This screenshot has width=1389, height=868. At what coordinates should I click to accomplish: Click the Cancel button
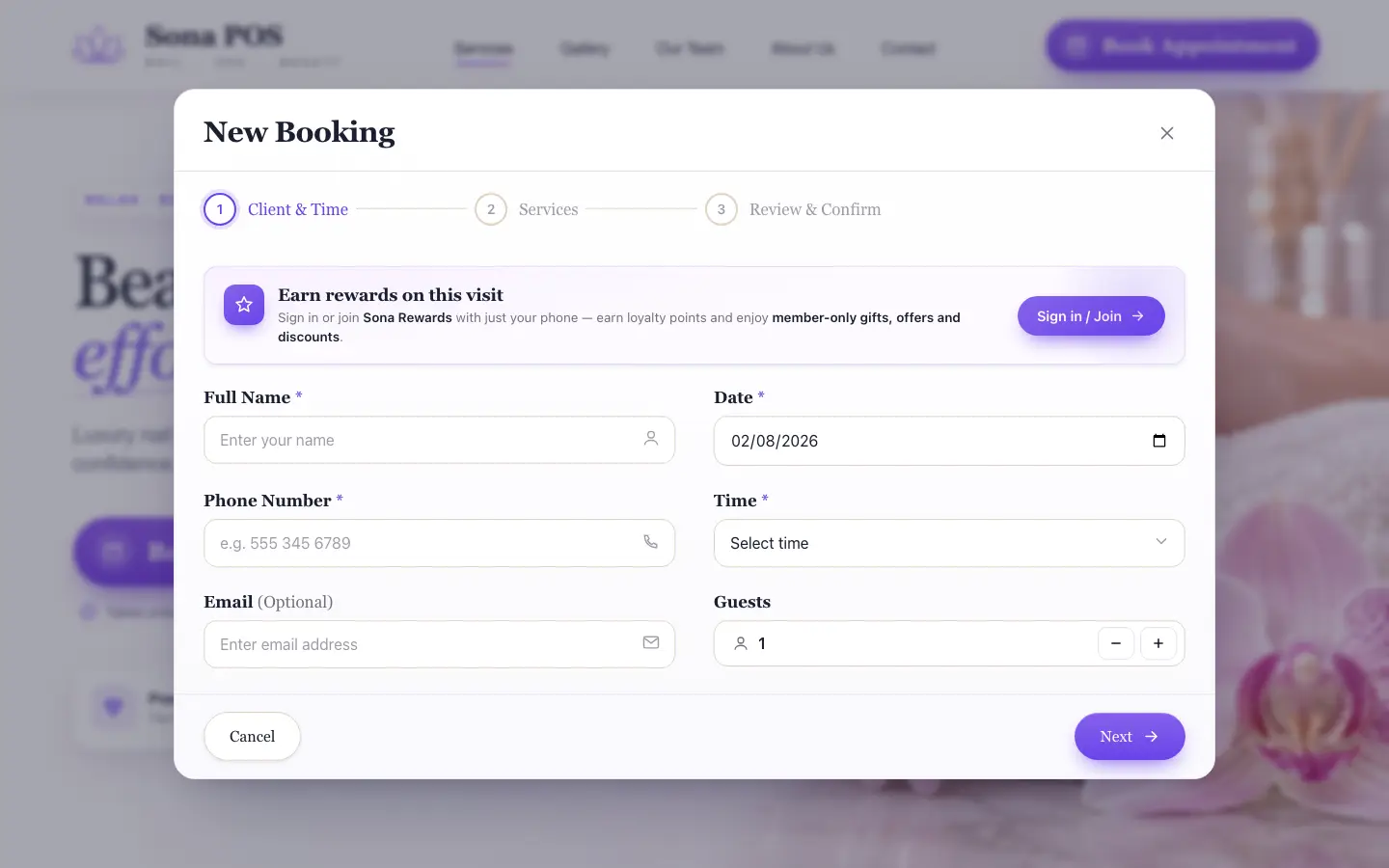coord(252,737)
